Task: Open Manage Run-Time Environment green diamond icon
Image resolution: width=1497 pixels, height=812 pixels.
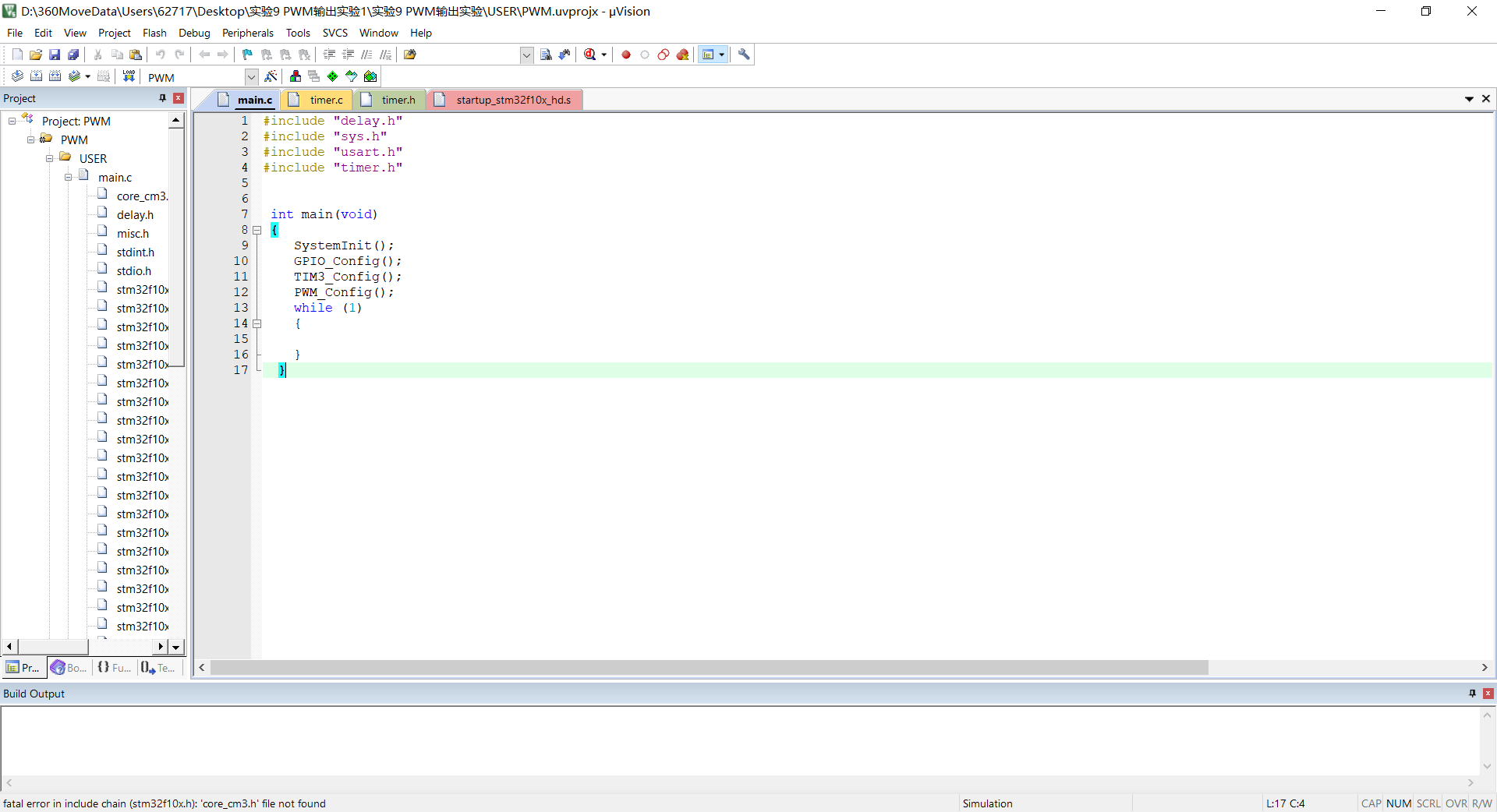Action: tap(333, 76)
